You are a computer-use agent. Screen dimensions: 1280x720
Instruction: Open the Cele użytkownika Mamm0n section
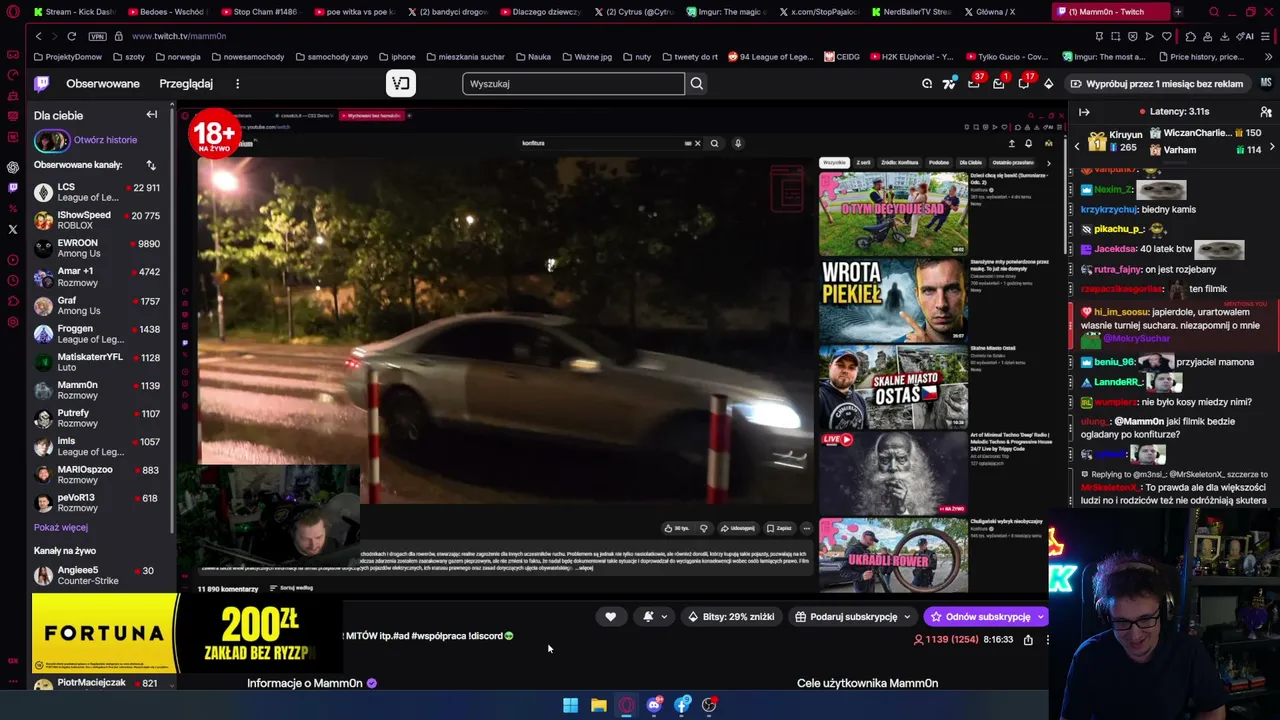point(867,683)
